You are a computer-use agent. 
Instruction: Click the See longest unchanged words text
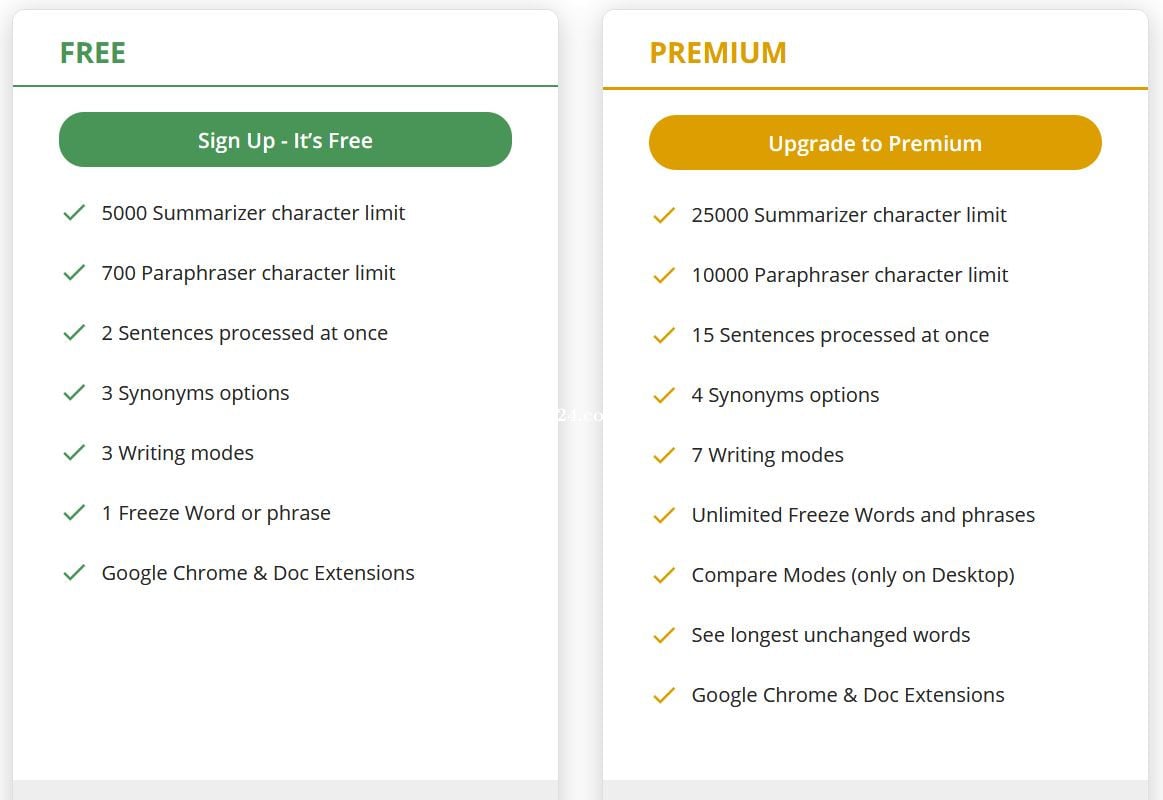[830, 635]
